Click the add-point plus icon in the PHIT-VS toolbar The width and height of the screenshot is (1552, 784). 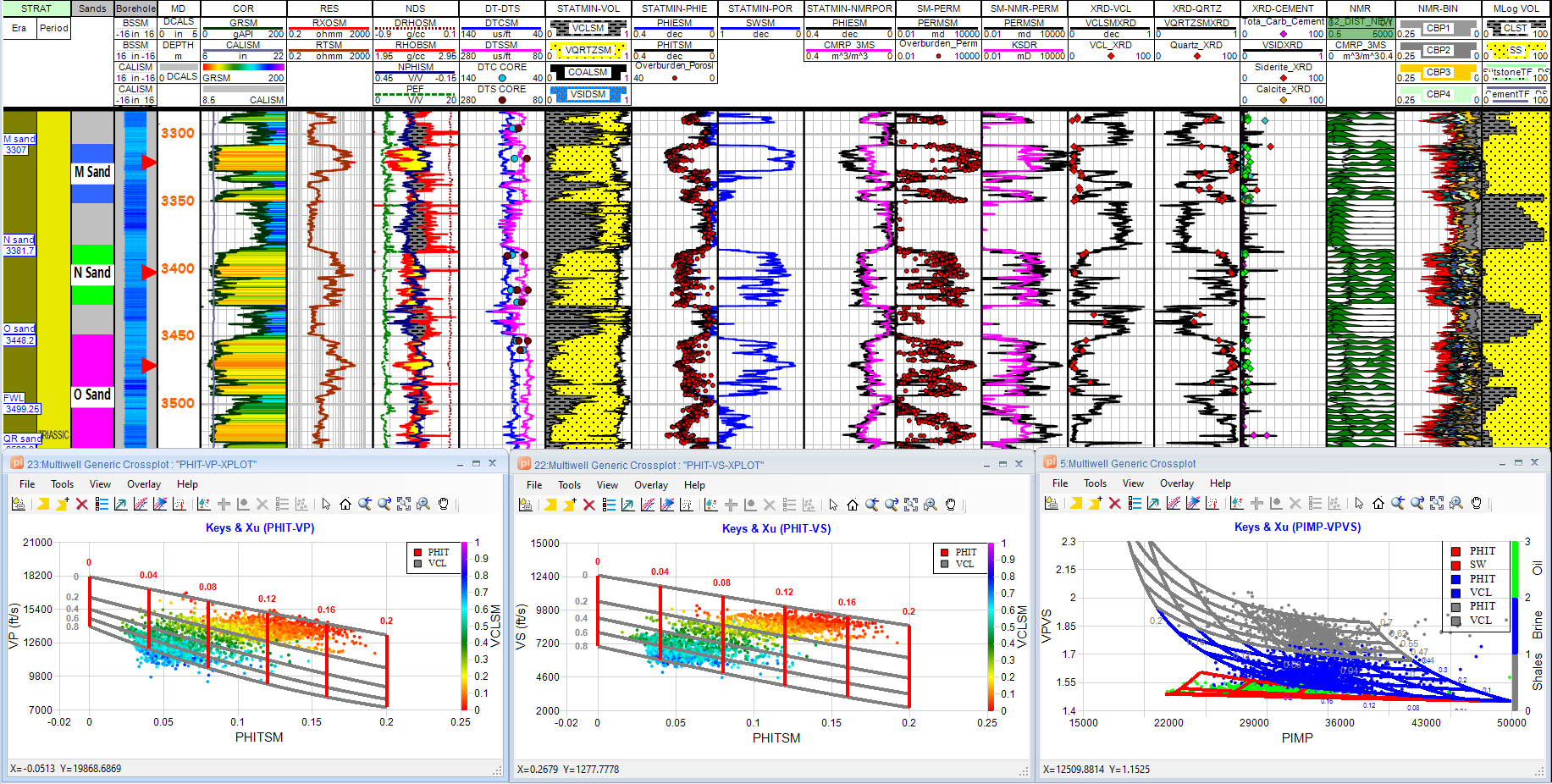click(x=730, y=505)
